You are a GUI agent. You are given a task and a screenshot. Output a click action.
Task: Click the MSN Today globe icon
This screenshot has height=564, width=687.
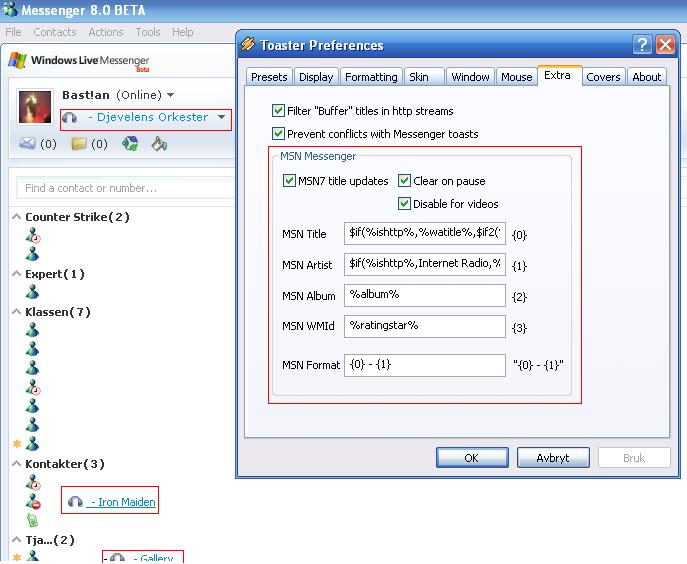[x=130, y=143]
